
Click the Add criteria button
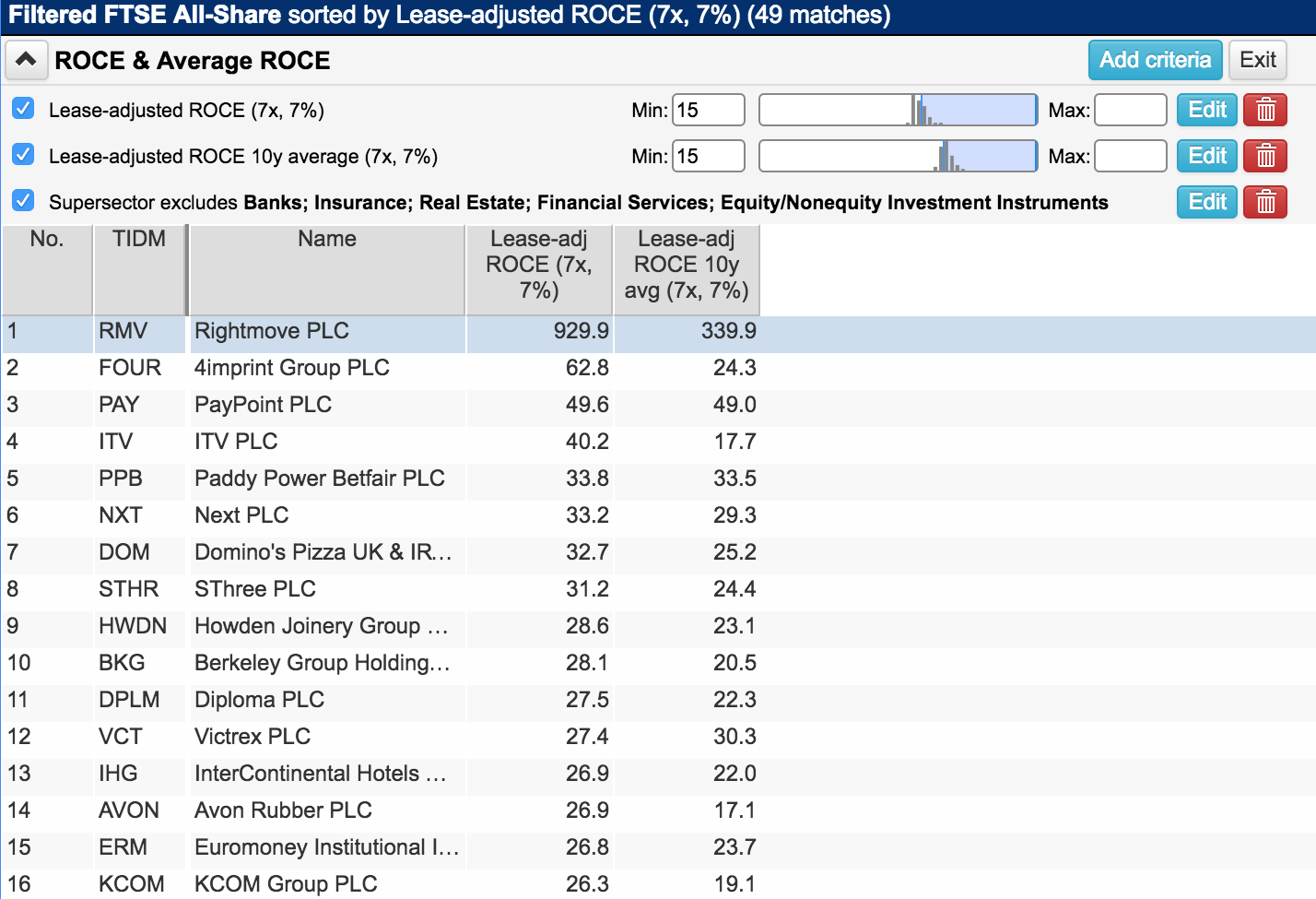click(1155, 60)
